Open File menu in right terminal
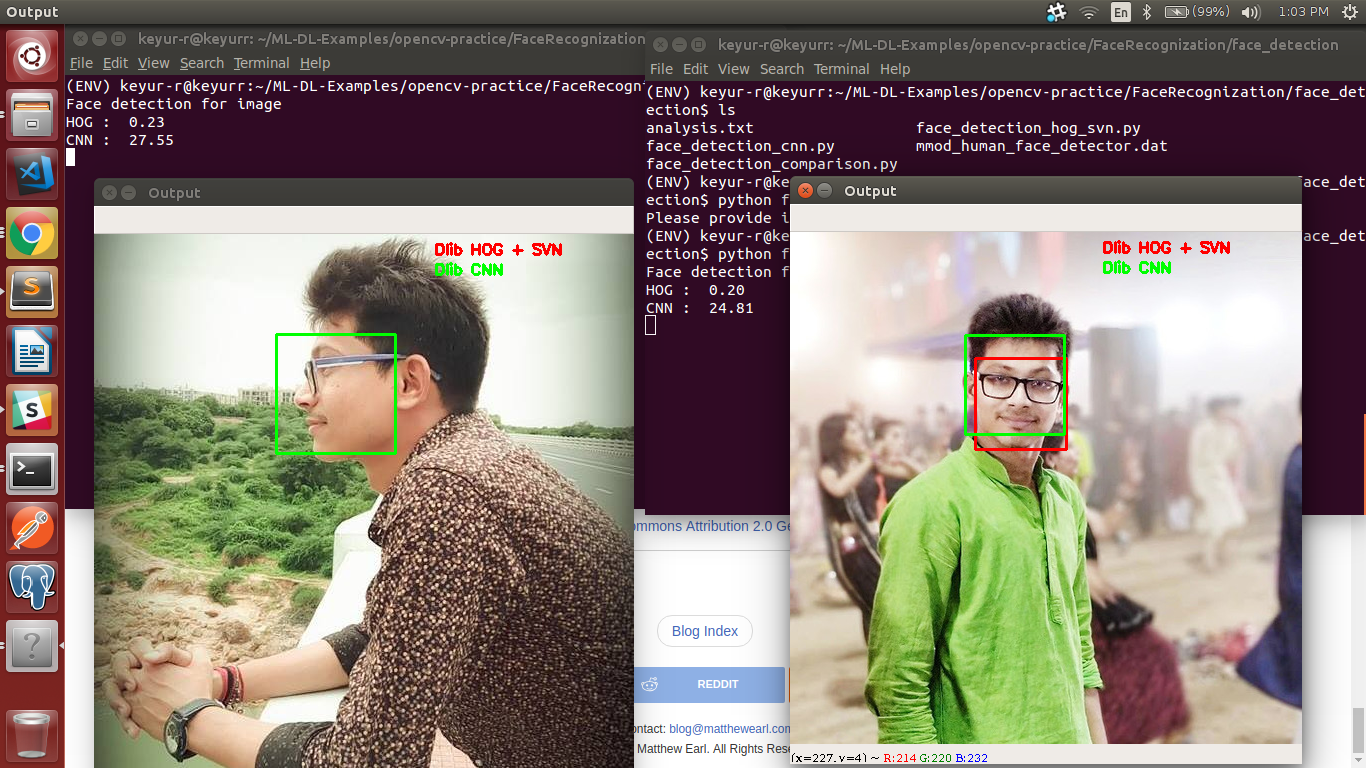This screenshot has width=1366, height=768. pos(662,69)
